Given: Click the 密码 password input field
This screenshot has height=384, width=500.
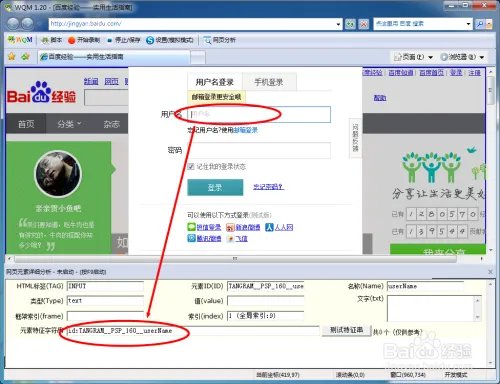Looking at the screenshot, I should pyautogui.click(x=259, y=150).
